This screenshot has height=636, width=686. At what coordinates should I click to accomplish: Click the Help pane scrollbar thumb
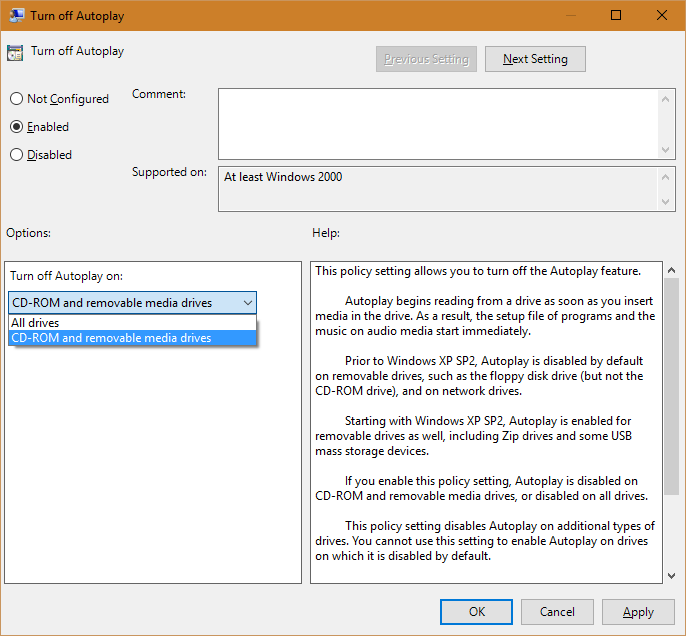[671, 386]
